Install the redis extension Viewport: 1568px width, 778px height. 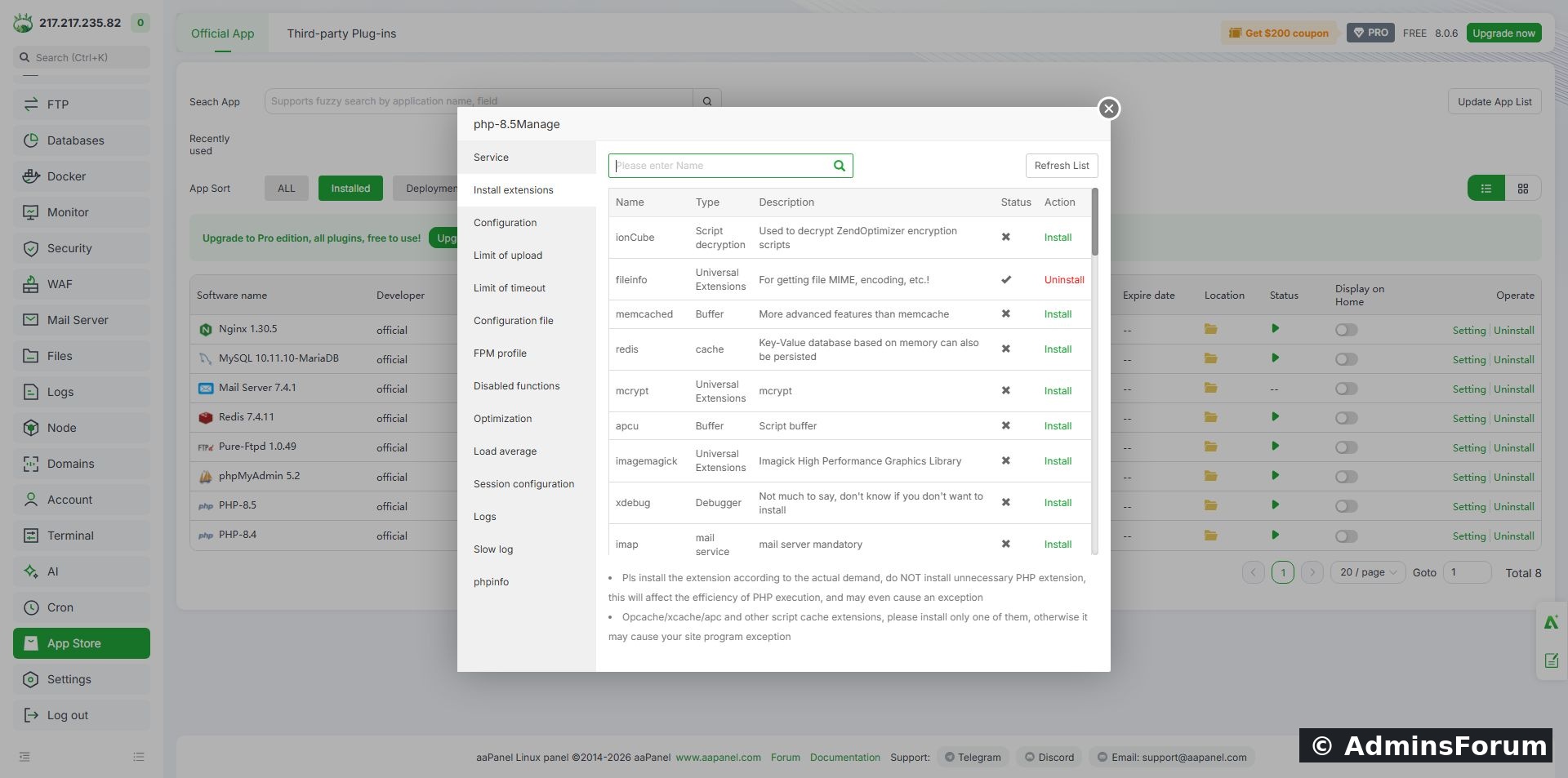1058,349
